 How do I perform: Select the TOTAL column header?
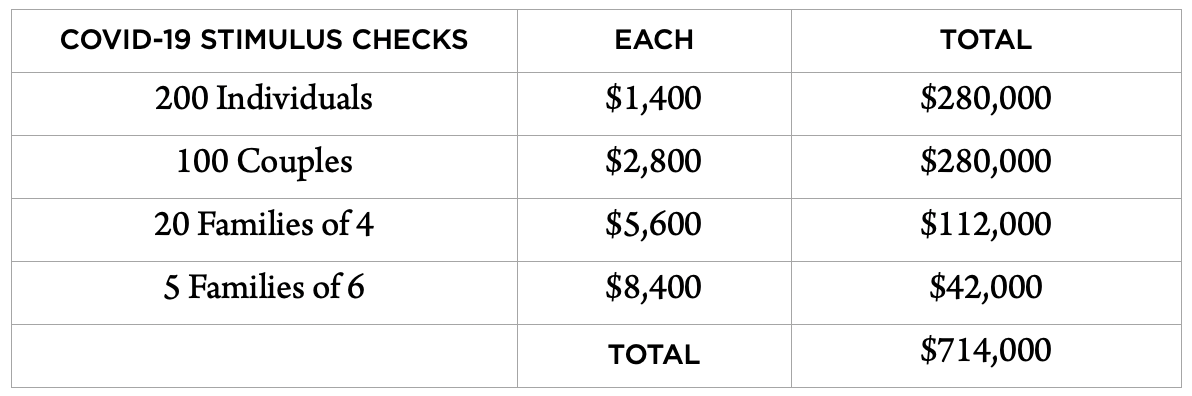[x=986, y=41]
